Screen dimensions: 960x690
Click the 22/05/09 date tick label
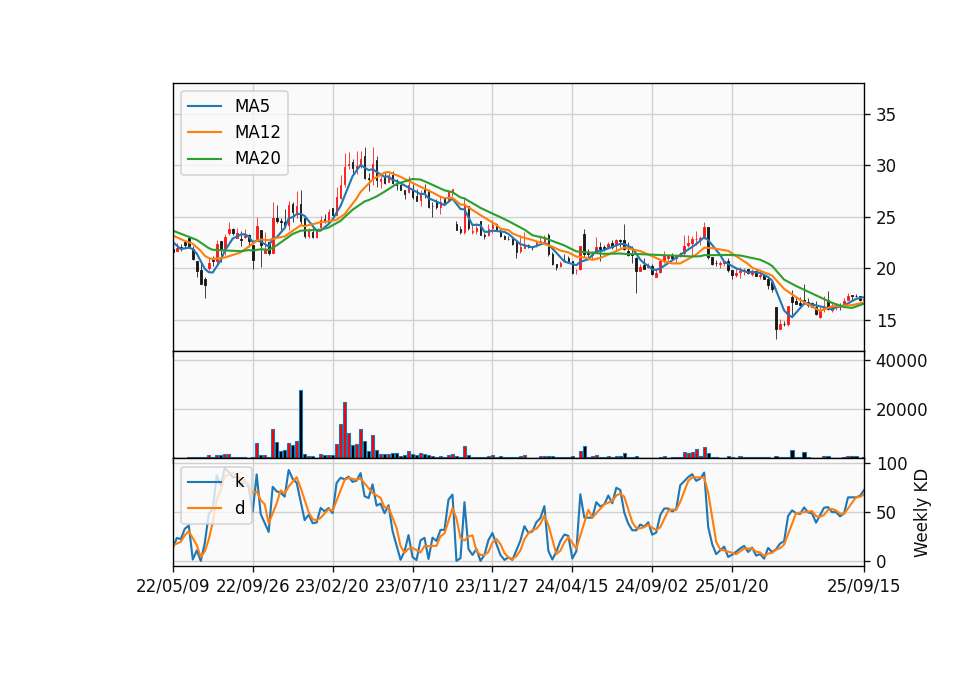(x=173, y=586)
